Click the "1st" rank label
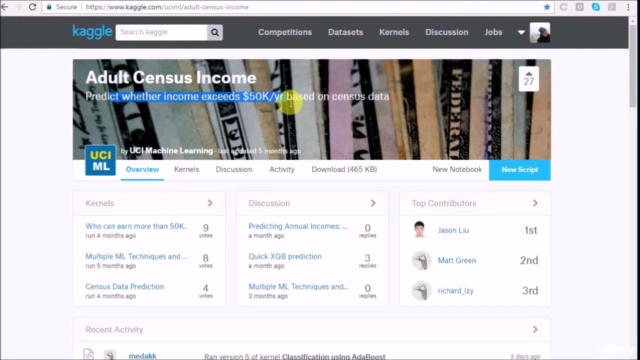Image resolution: width=640 pixels, height=360 pixels. (x=531, y=230)
